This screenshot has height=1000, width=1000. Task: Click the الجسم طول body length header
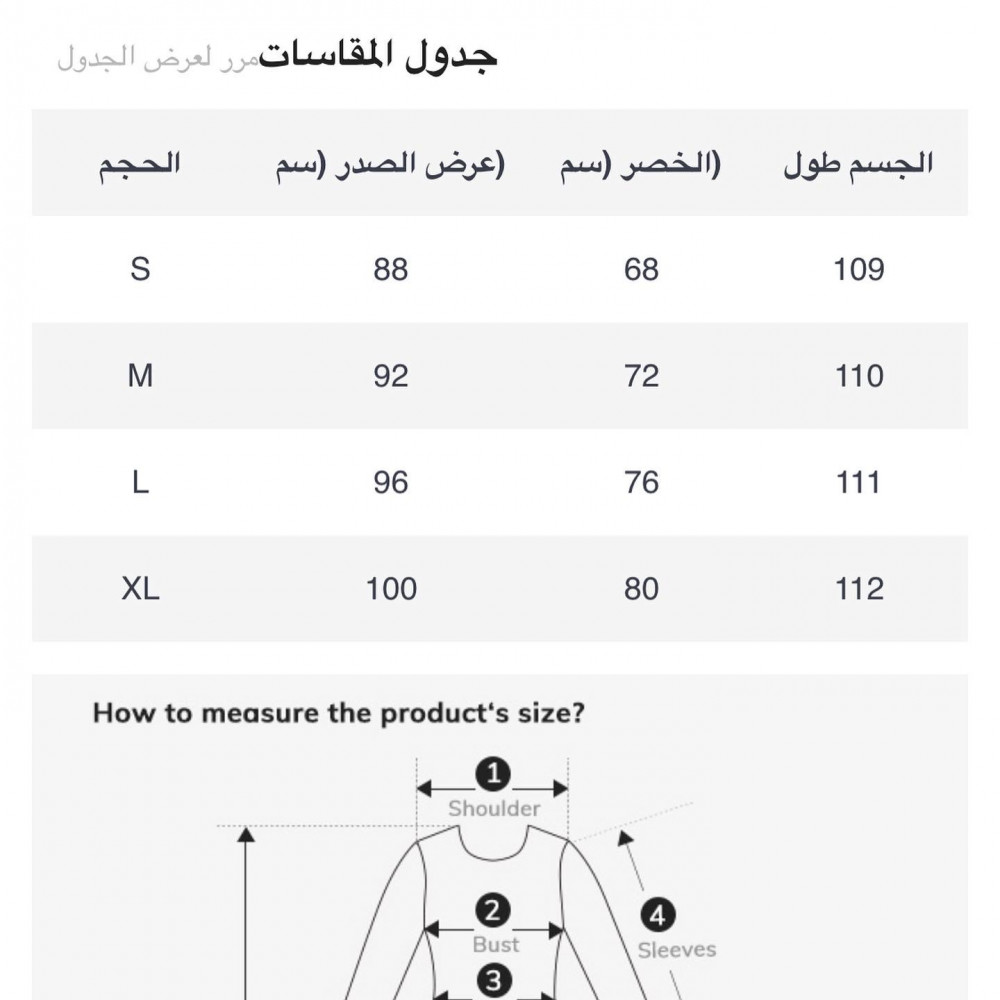pyautogui.click(x=858, y=163)
